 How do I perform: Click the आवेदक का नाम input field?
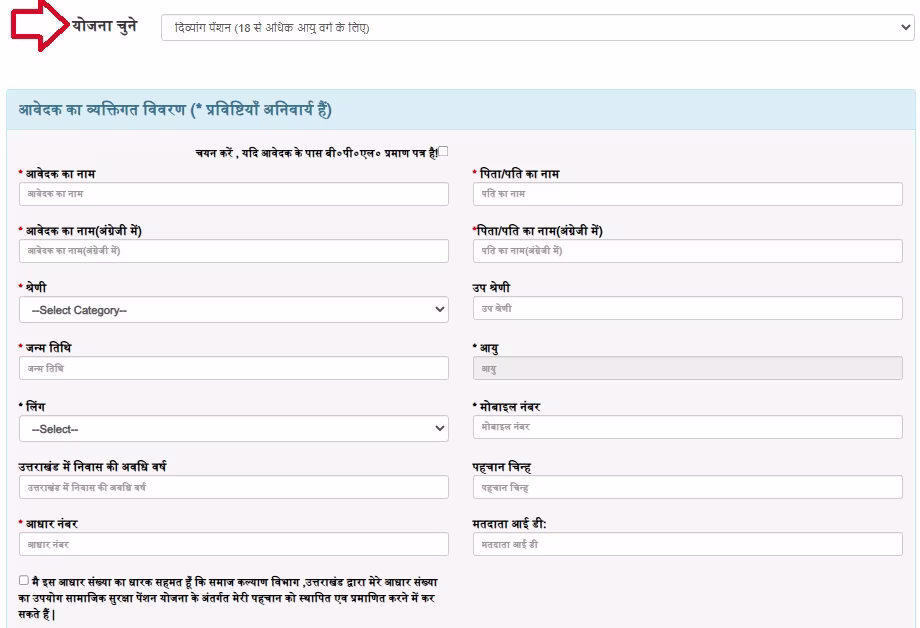coord(234,194)
